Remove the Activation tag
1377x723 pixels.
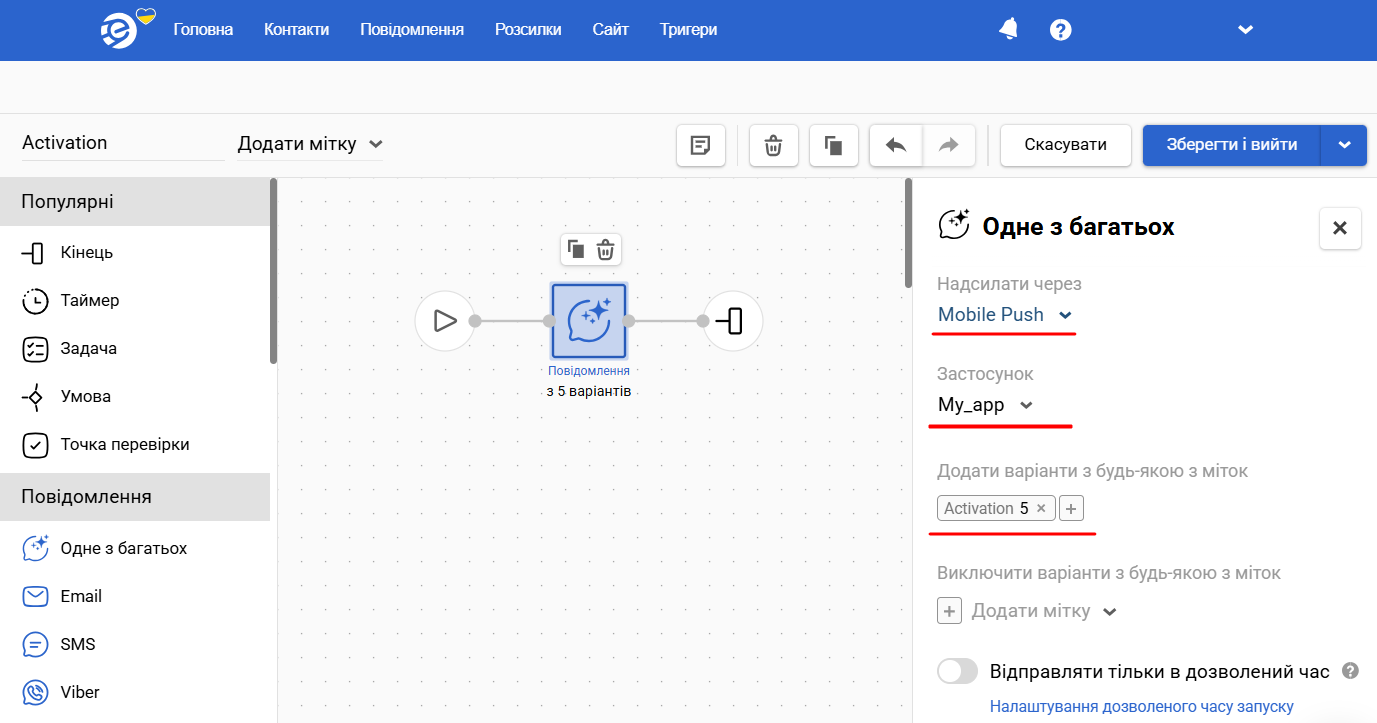click(1041, 509)
